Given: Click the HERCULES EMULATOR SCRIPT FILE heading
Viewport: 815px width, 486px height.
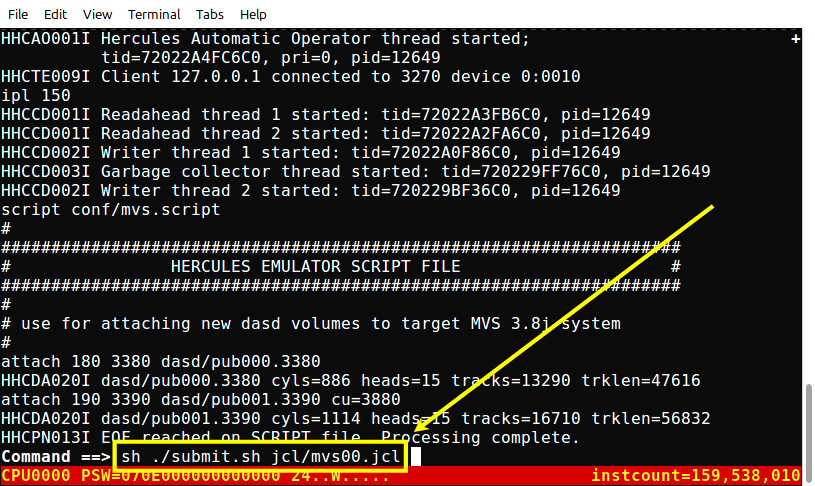Looking at the screenshot, I should [316, 267].
